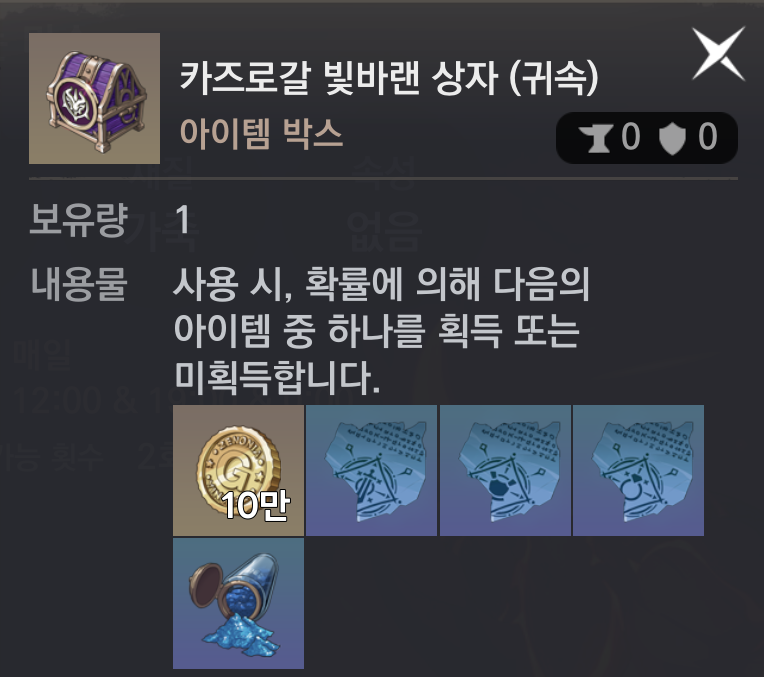Click the faded 매일 background text
The width and height of the screenshot is (764, 677).
[x=42, y=354]
